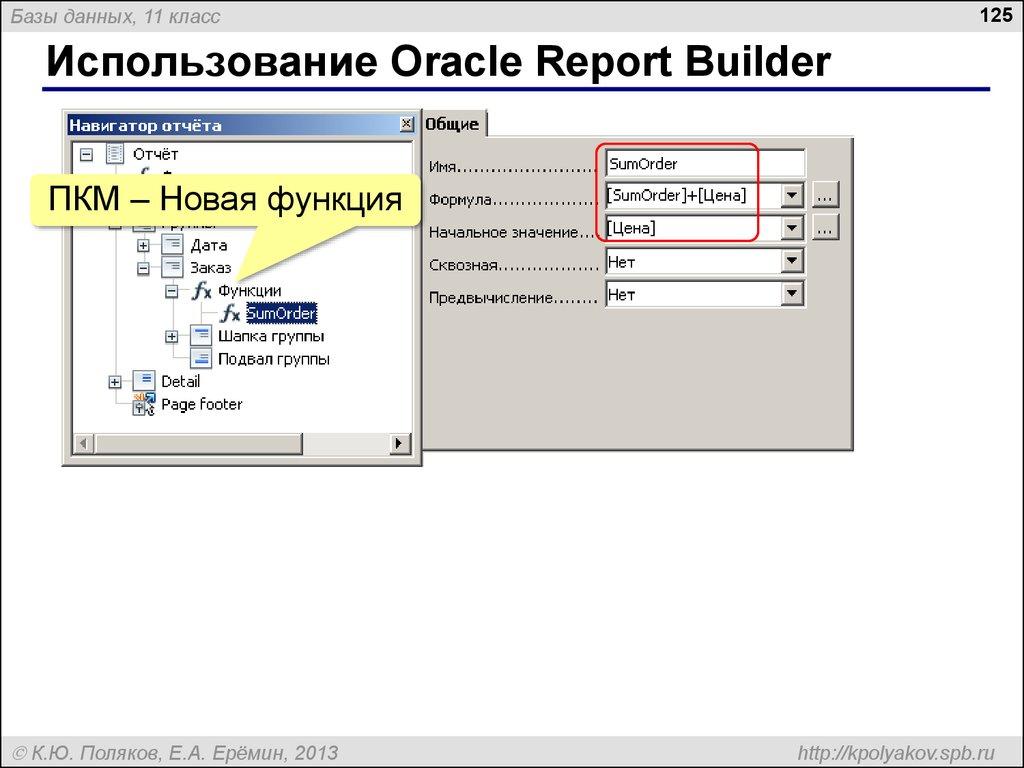
Task: Open the Предвычисление dropdown
Action: [791, 293]
